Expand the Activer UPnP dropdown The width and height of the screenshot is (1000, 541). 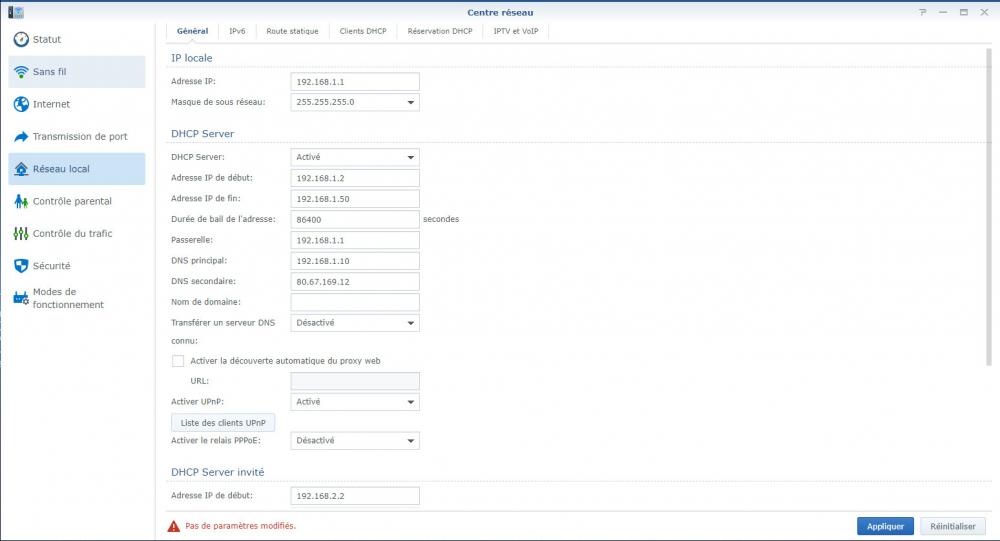tap(355, 402)
